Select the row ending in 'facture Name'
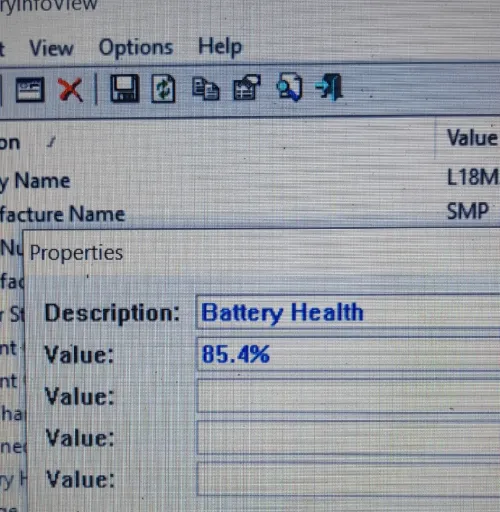 [250, 213]
